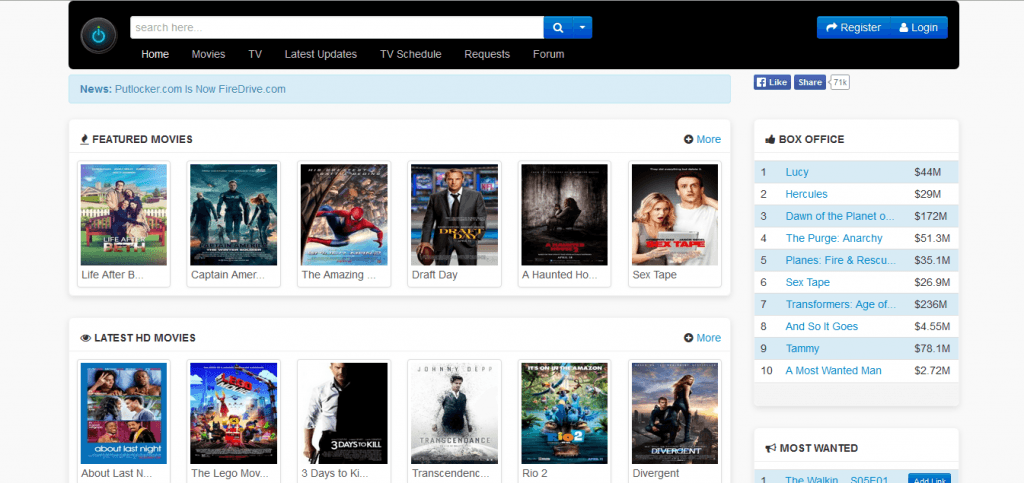
Task: Click the flame icon beside Featured Movies
Action: 84,139
